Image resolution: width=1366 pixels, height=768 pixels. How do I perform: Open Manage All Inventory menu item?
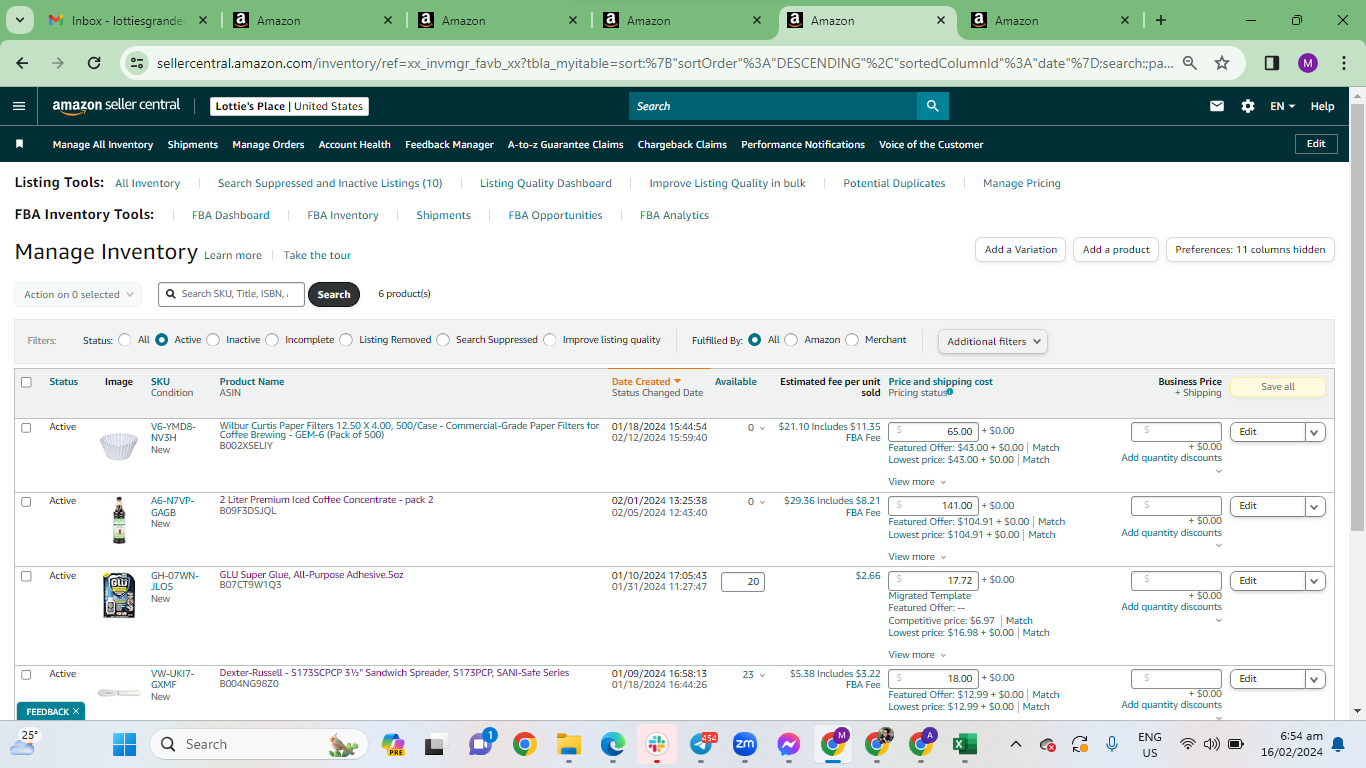(x=103, y=144)
